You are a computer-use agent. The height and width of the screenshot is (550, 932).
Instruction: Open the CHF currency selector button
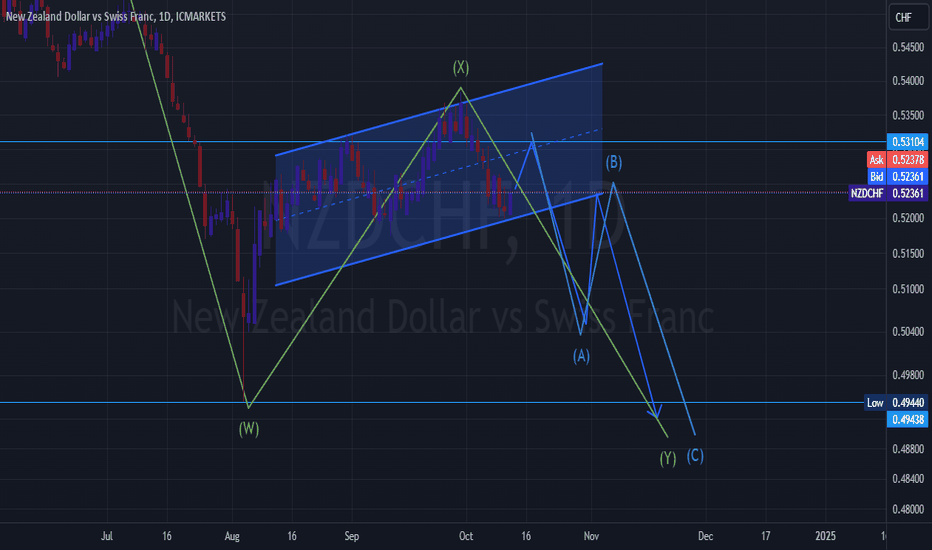pos(908,17)
